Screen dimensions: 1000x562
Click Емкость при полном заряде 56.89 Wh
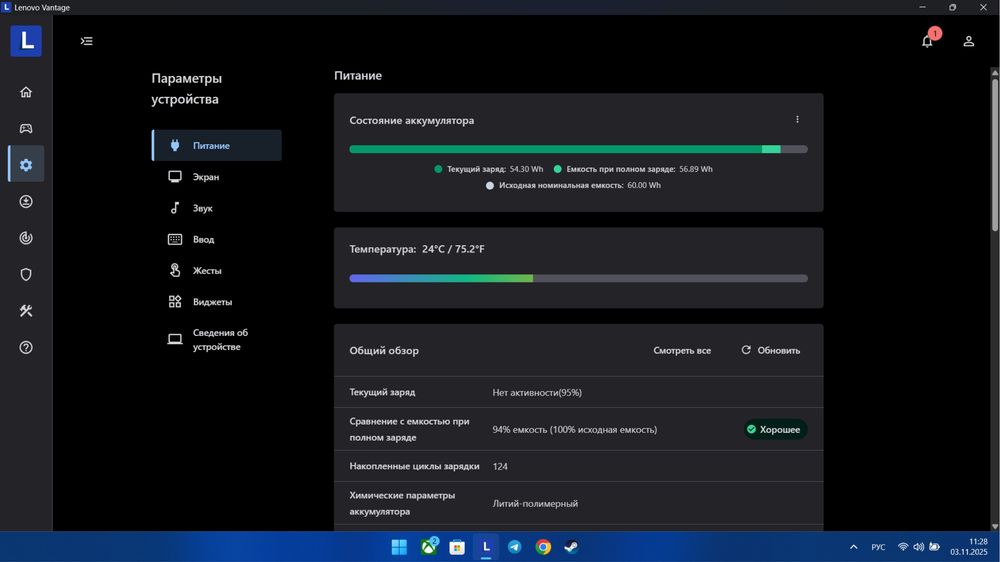633,169
